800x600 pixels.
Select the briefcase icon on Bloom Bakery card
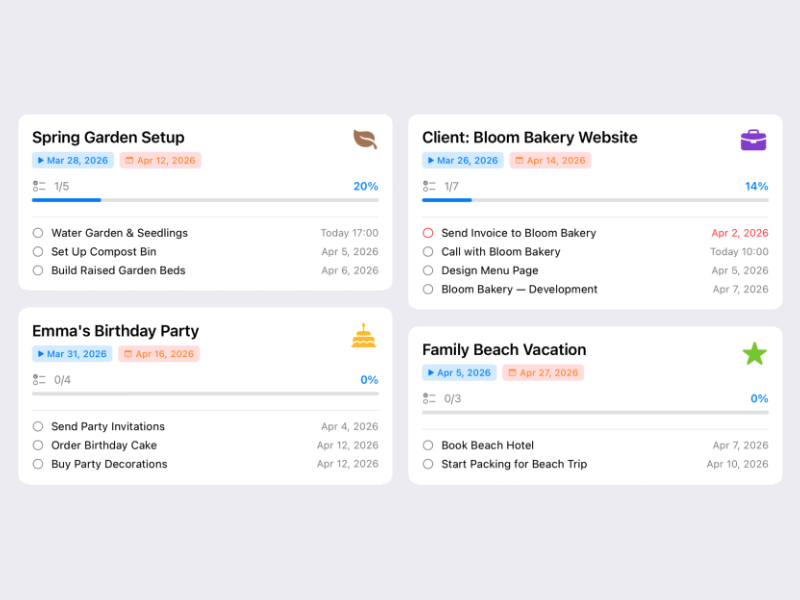click(754, 139)
